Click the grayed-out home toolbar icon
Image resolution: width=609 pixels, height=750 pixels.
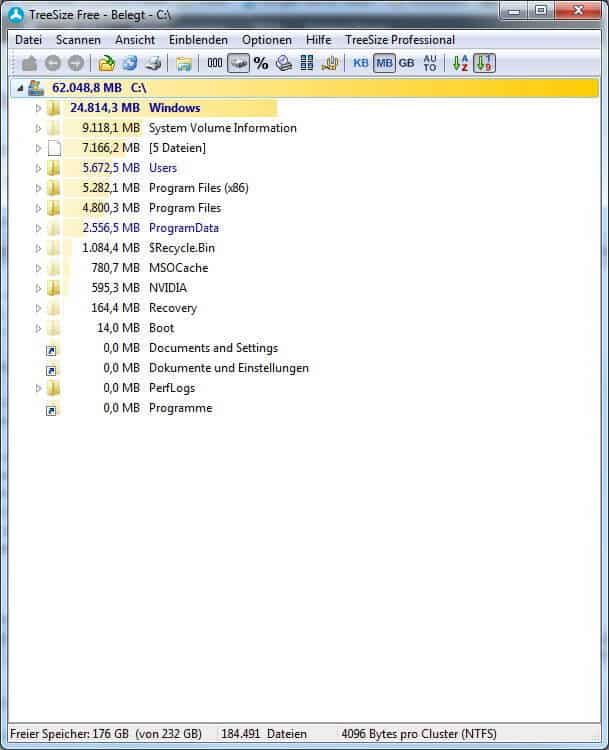click(30, 63)
